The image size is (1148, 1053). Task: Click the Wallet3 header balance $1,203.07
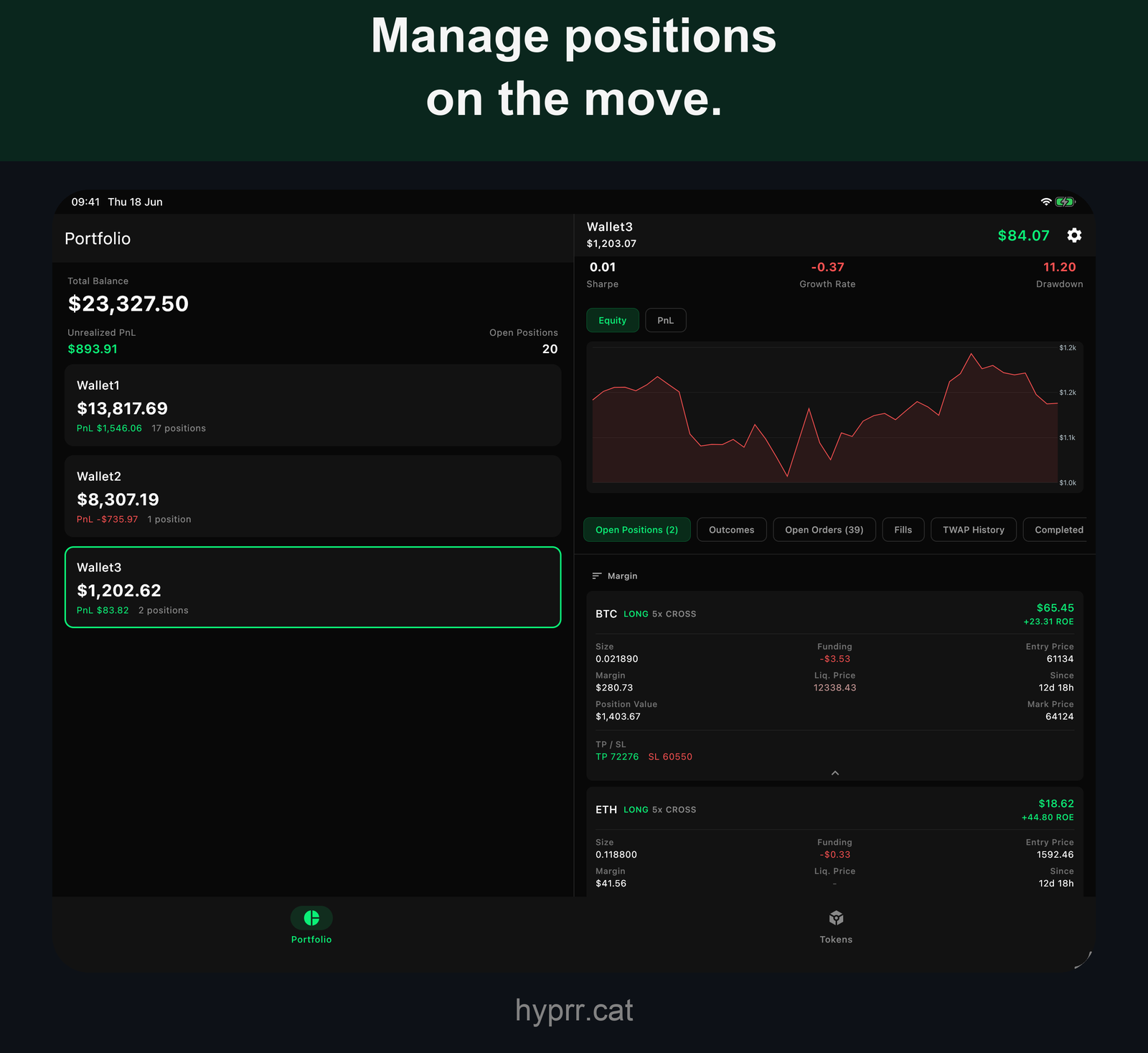point(611,244)
